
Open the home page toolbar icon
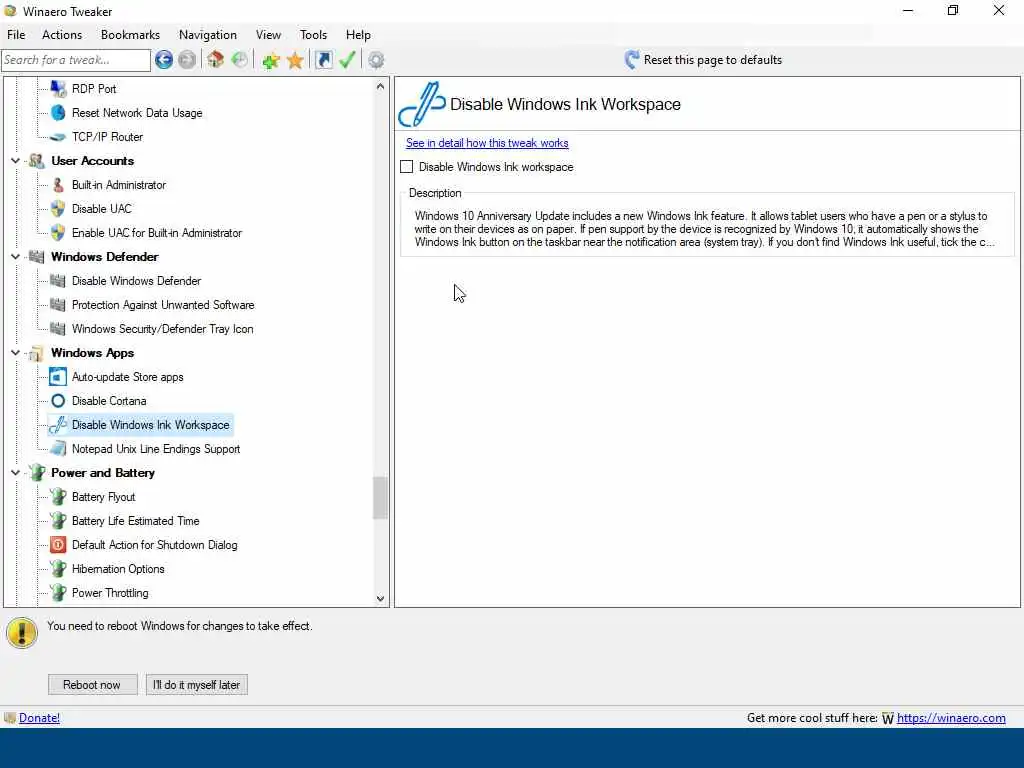click(216, 60)
